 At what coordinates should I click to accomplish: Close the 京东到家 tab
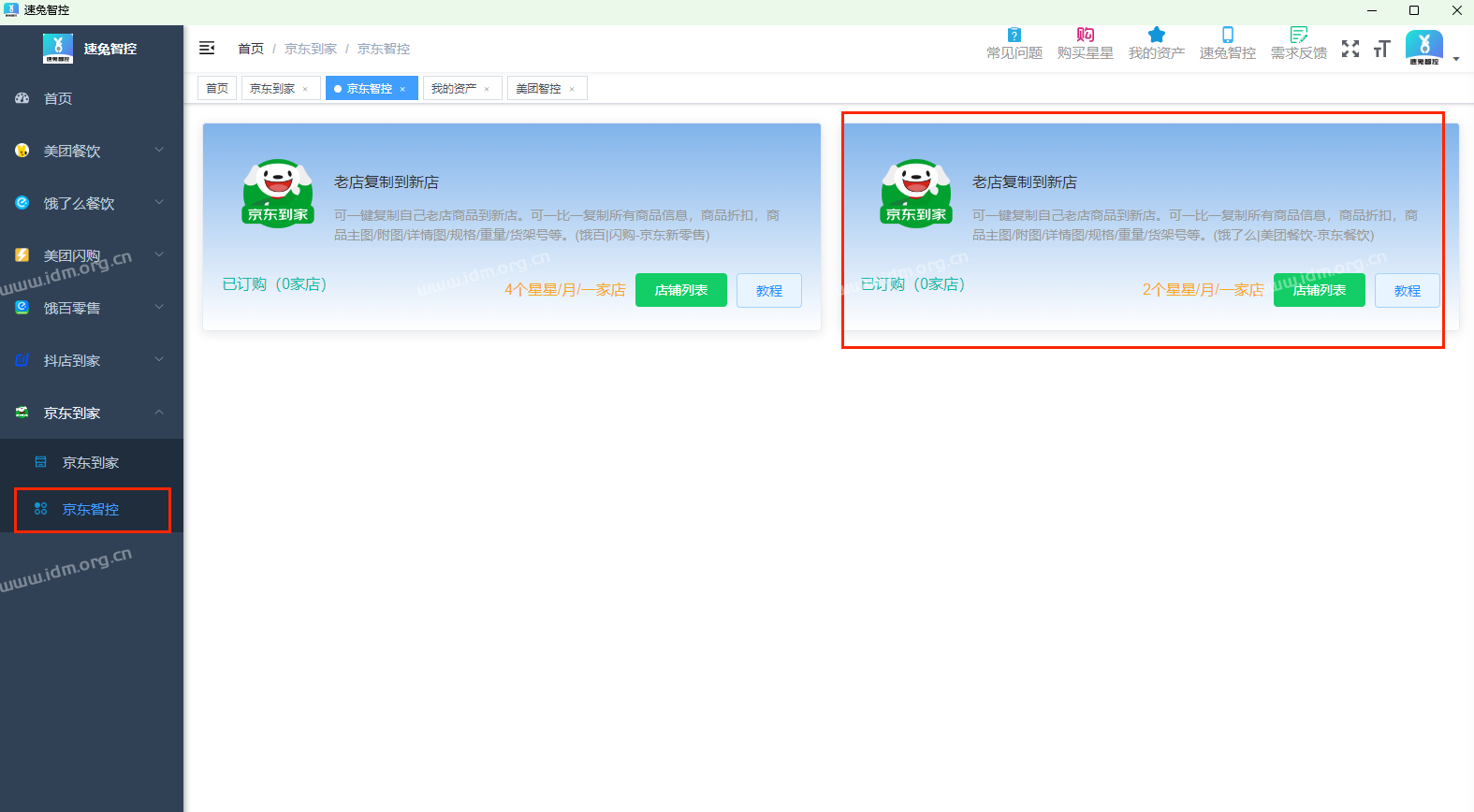tap(305, 89)
